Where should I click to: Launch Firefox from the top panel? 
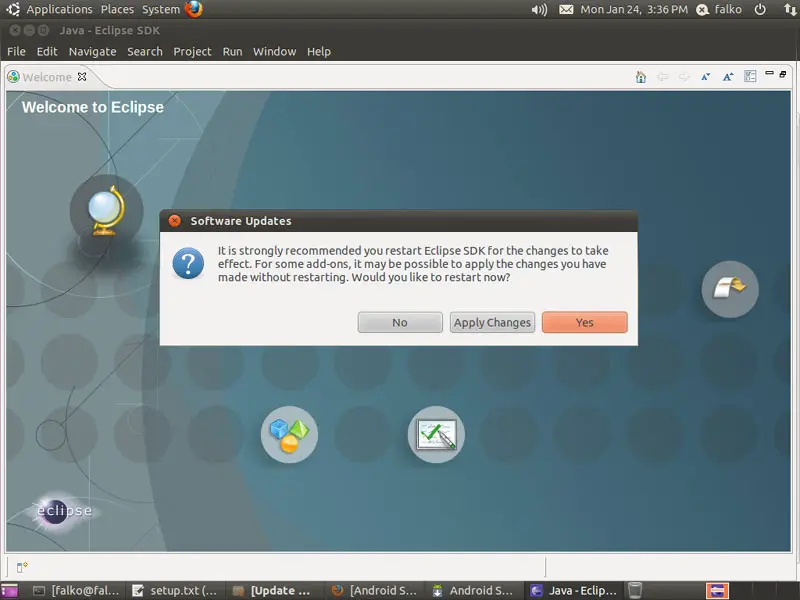(193, 10)
